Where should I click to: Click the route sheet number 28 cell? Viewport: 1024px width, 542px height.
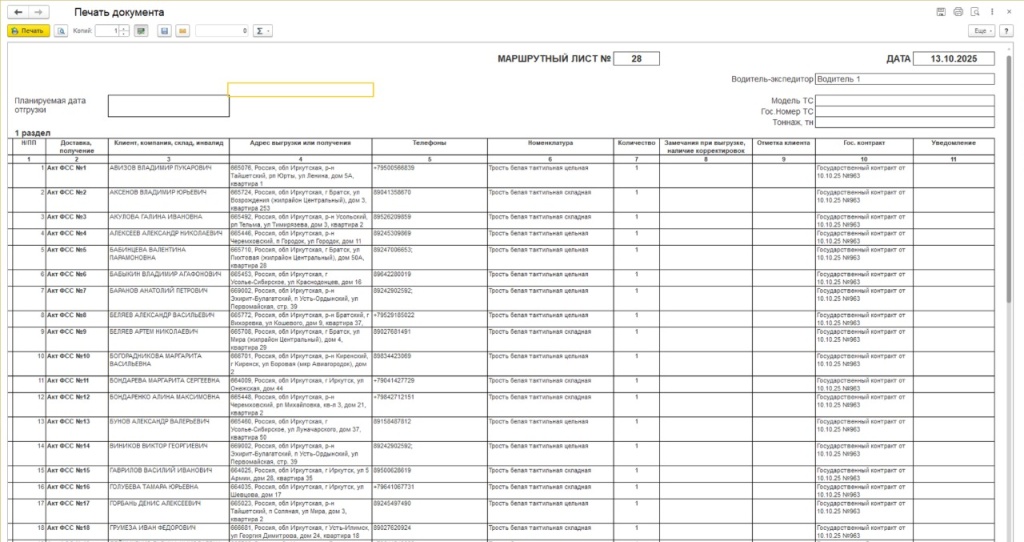click(637, 59)
